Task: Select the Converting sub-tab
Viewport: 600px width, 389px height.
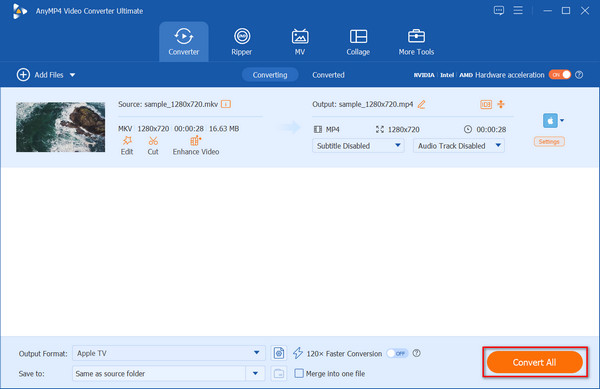Action: [270, 75]
